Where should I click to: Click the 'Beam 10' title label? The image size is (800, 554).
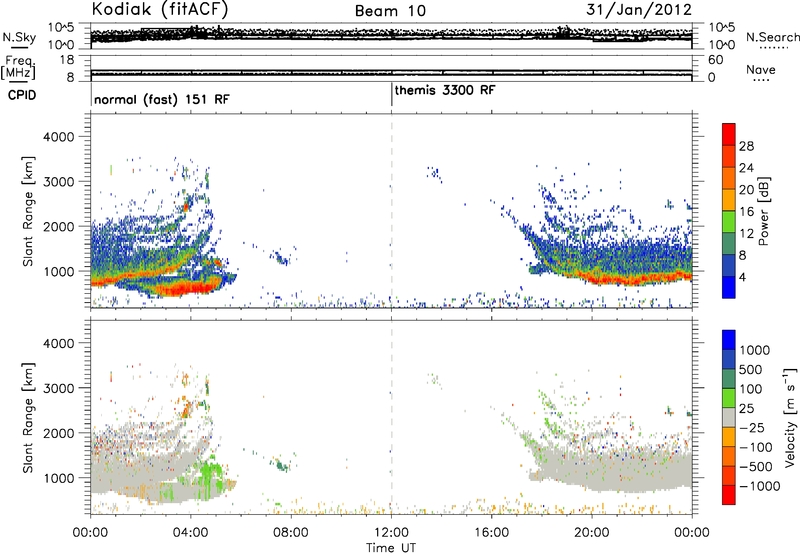point(390,11)
